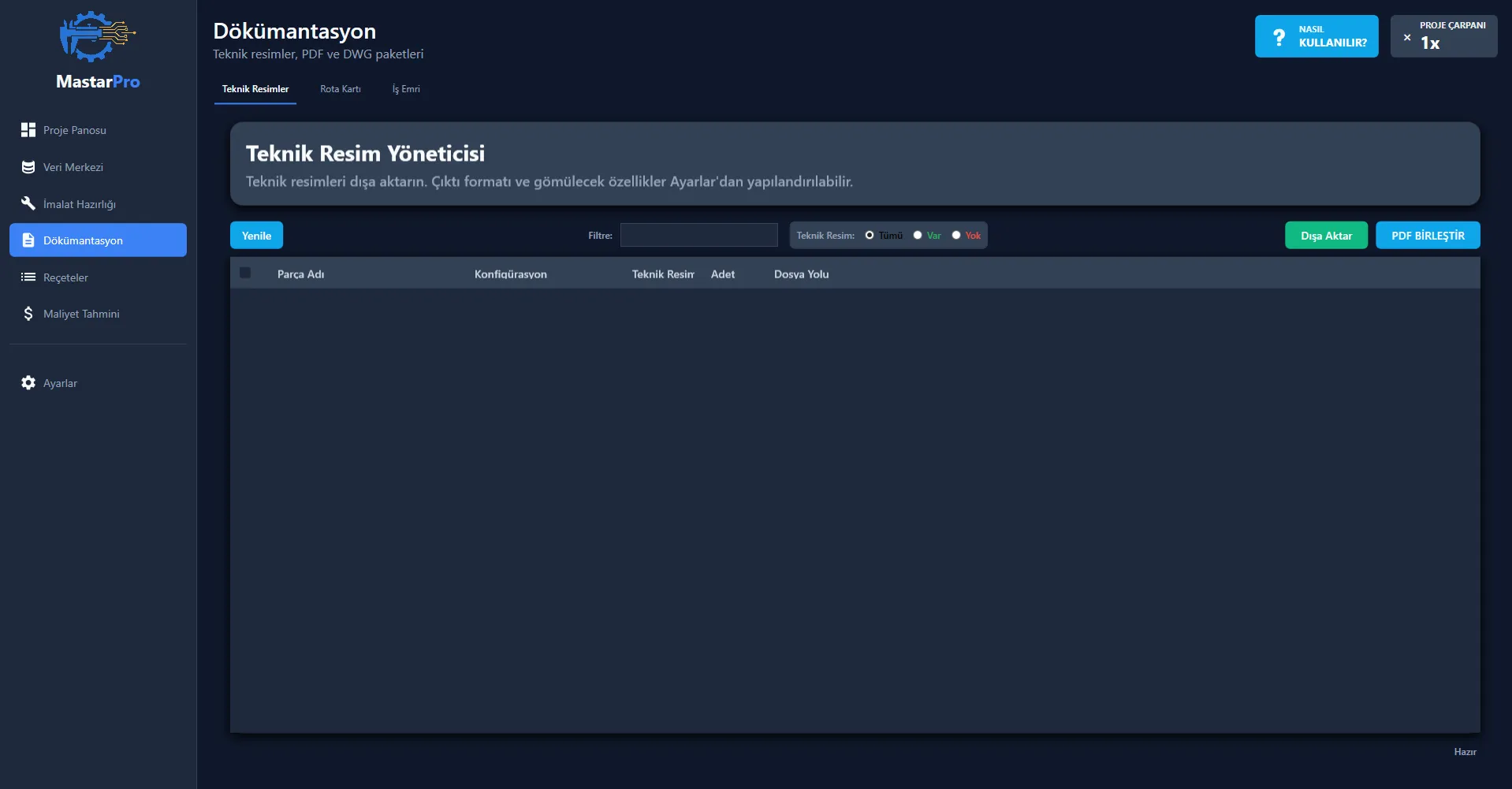Click the PDF BİRLEŞTİR button
Viewport: 1512px width, 789px height.
tap(1427, 236)
